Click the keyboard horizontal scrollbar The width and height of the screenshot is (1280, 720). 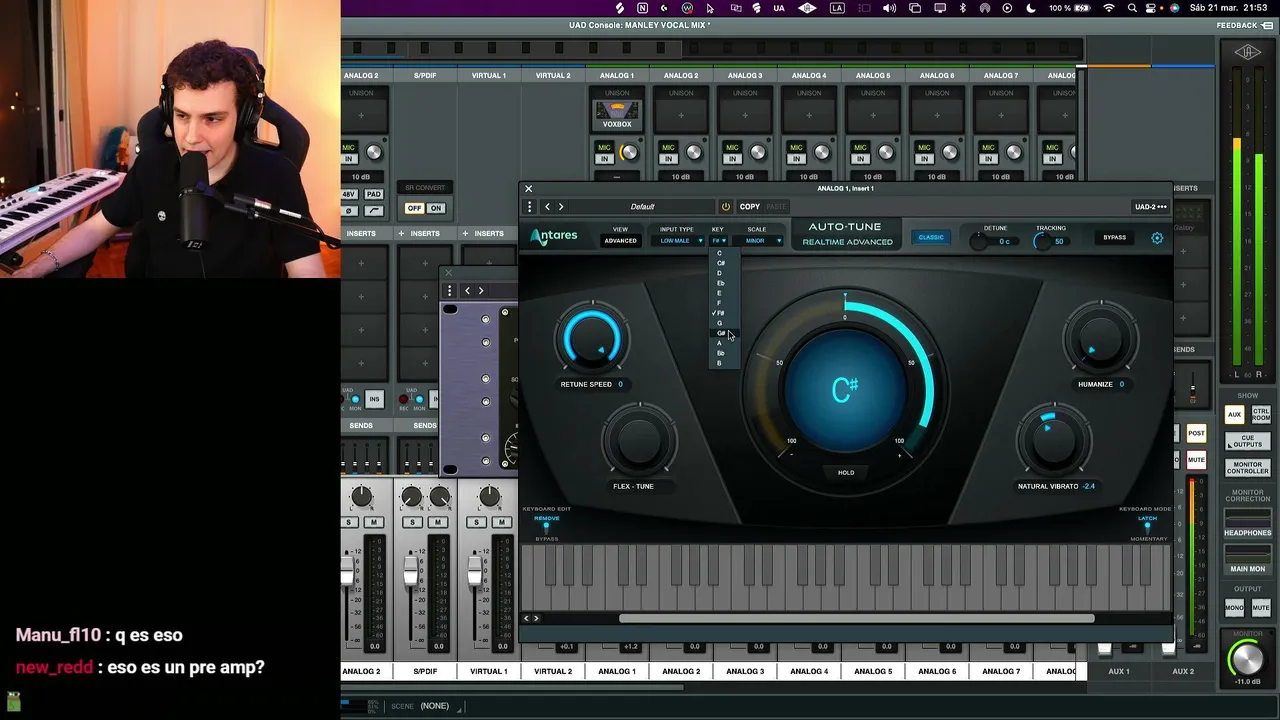pos(856,618)
